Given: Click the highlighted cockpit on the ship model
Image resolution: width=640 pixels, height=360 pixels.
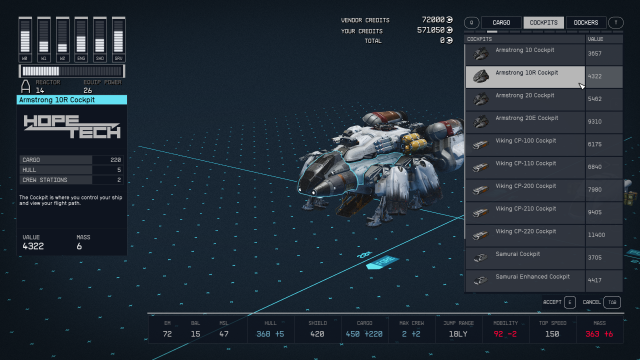Looking at the screenshot, I should (x=327, y=176).
